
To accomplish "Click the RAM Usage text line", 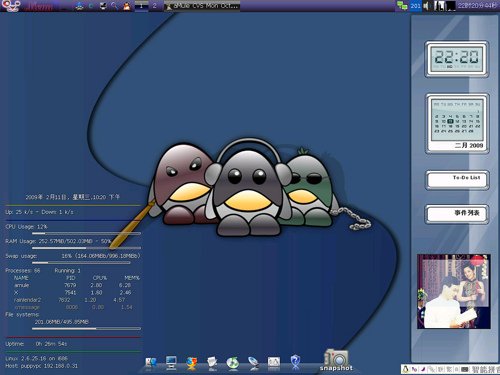I will tap(58, 241).
